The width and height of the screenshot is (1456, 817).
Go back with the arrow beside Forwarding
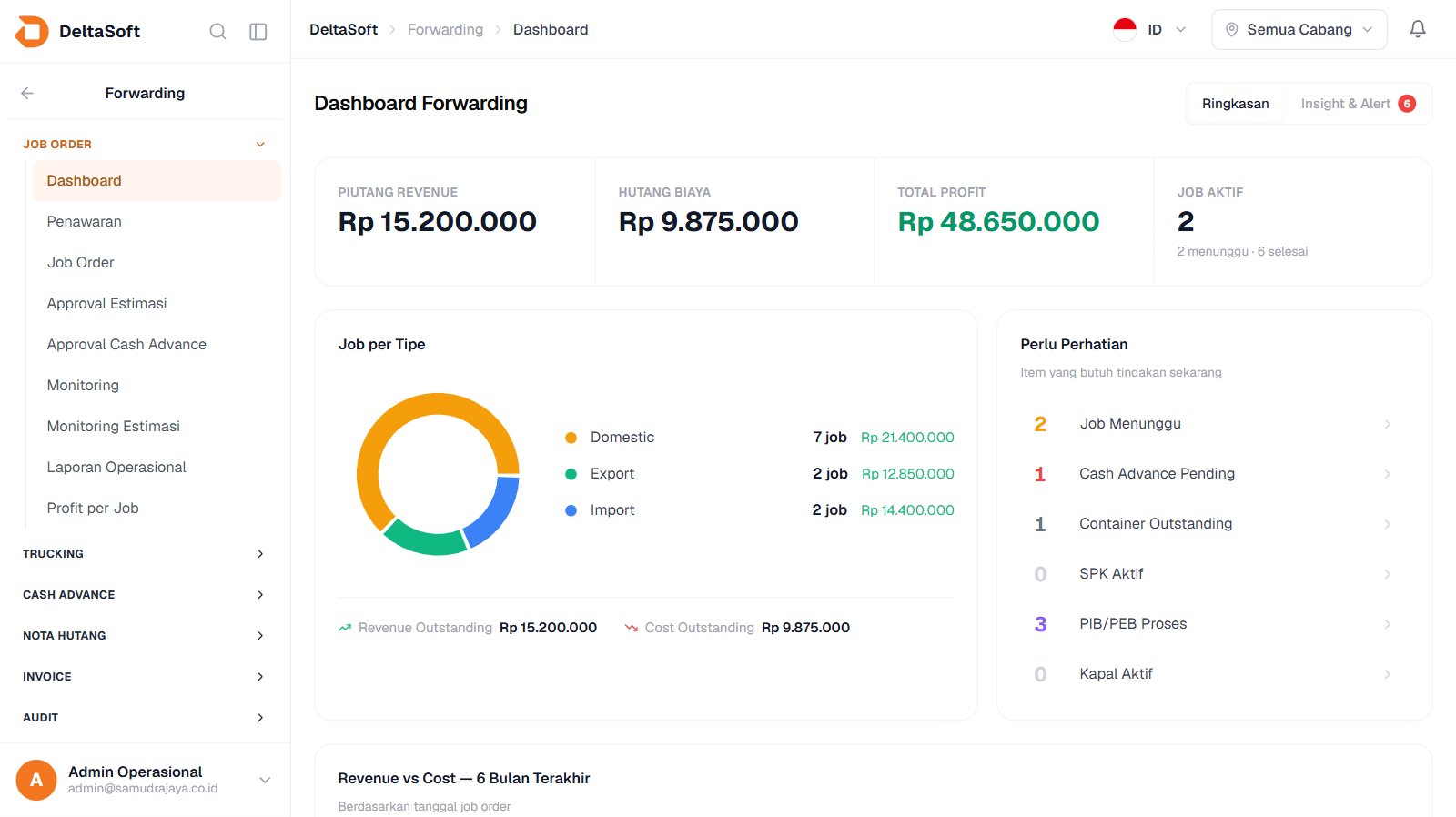click(27, 93)
